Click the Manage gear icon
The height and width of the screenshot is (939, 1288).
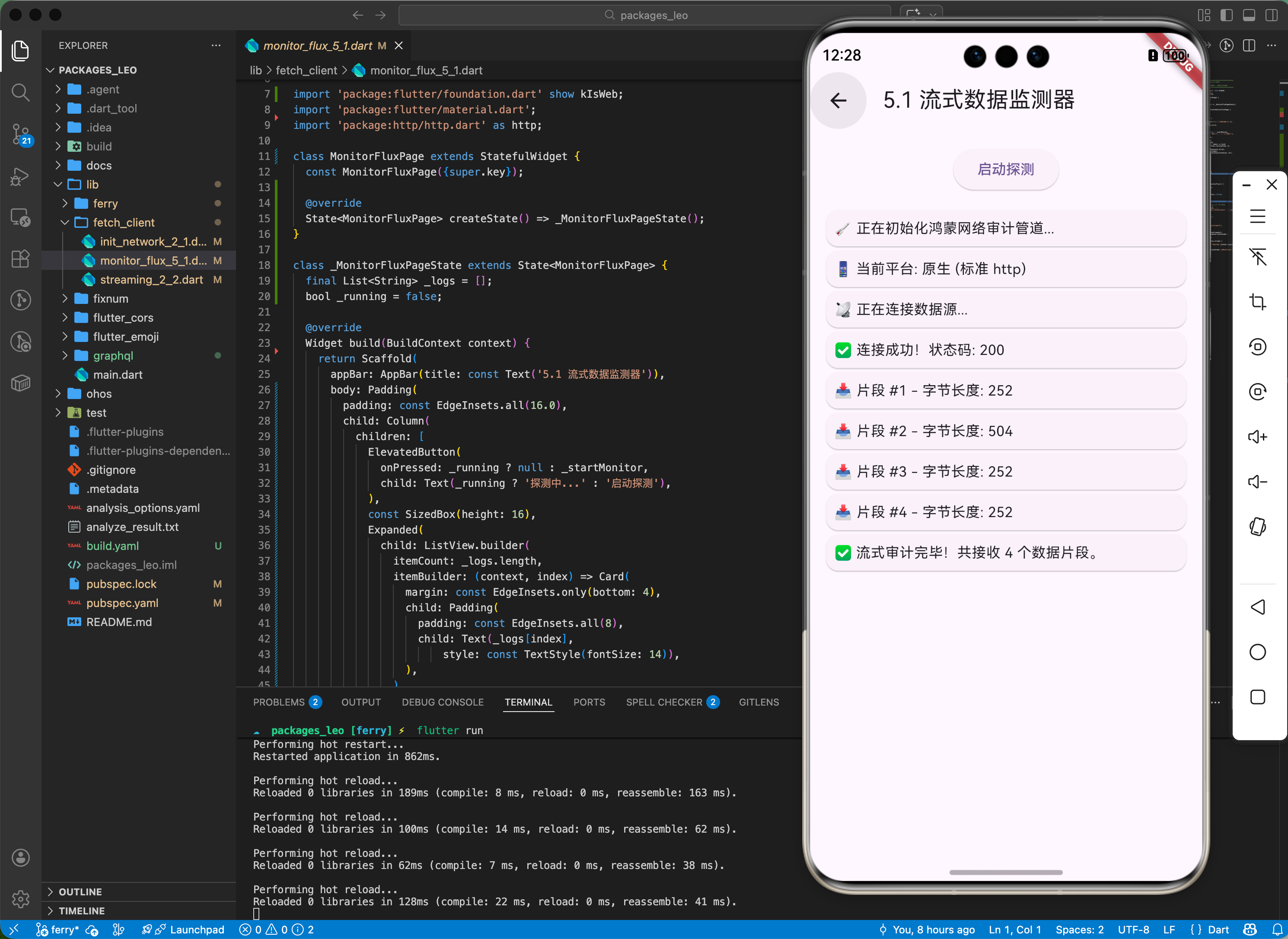pyautogui.click(x=20, y=899)
